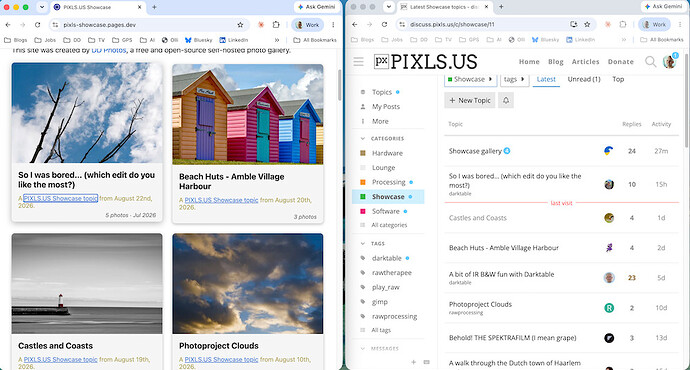Click install app icon in right address bar

(x=573, y=25)
